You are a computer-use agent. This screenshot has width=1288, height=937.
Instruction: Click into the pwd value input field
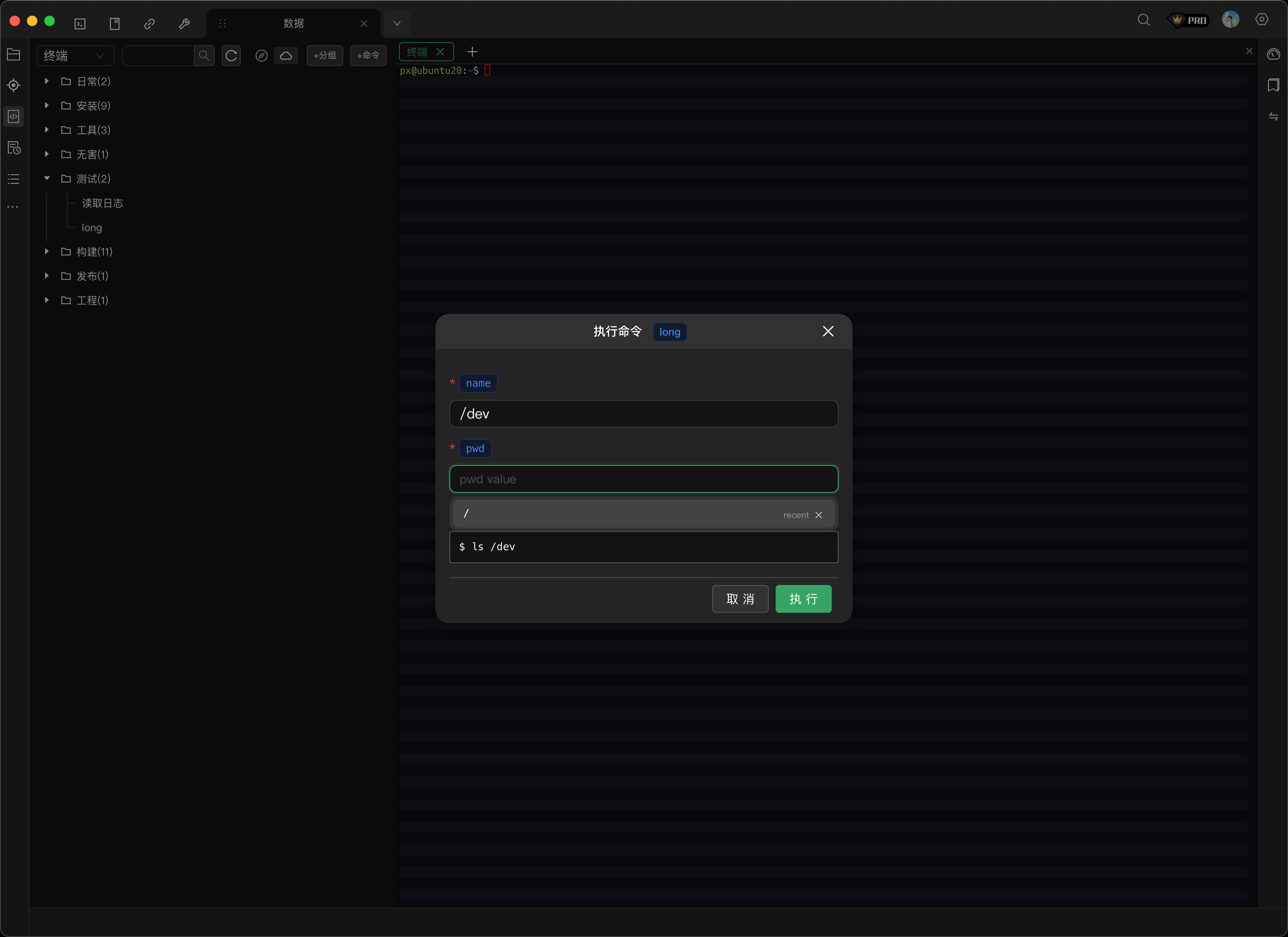pos(644,479)
